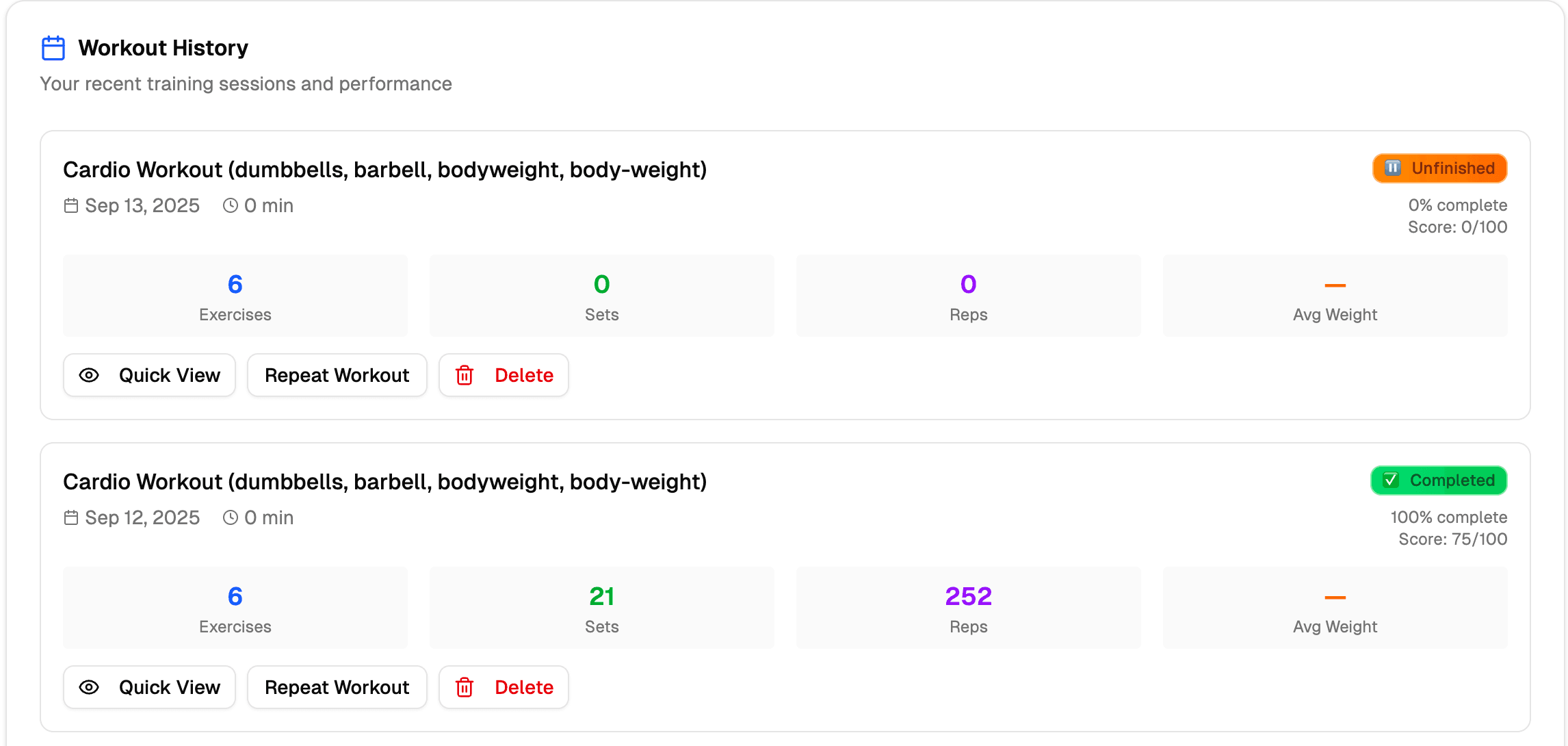Open the Sep 12 Cardio Workout title

coord(384,482)
